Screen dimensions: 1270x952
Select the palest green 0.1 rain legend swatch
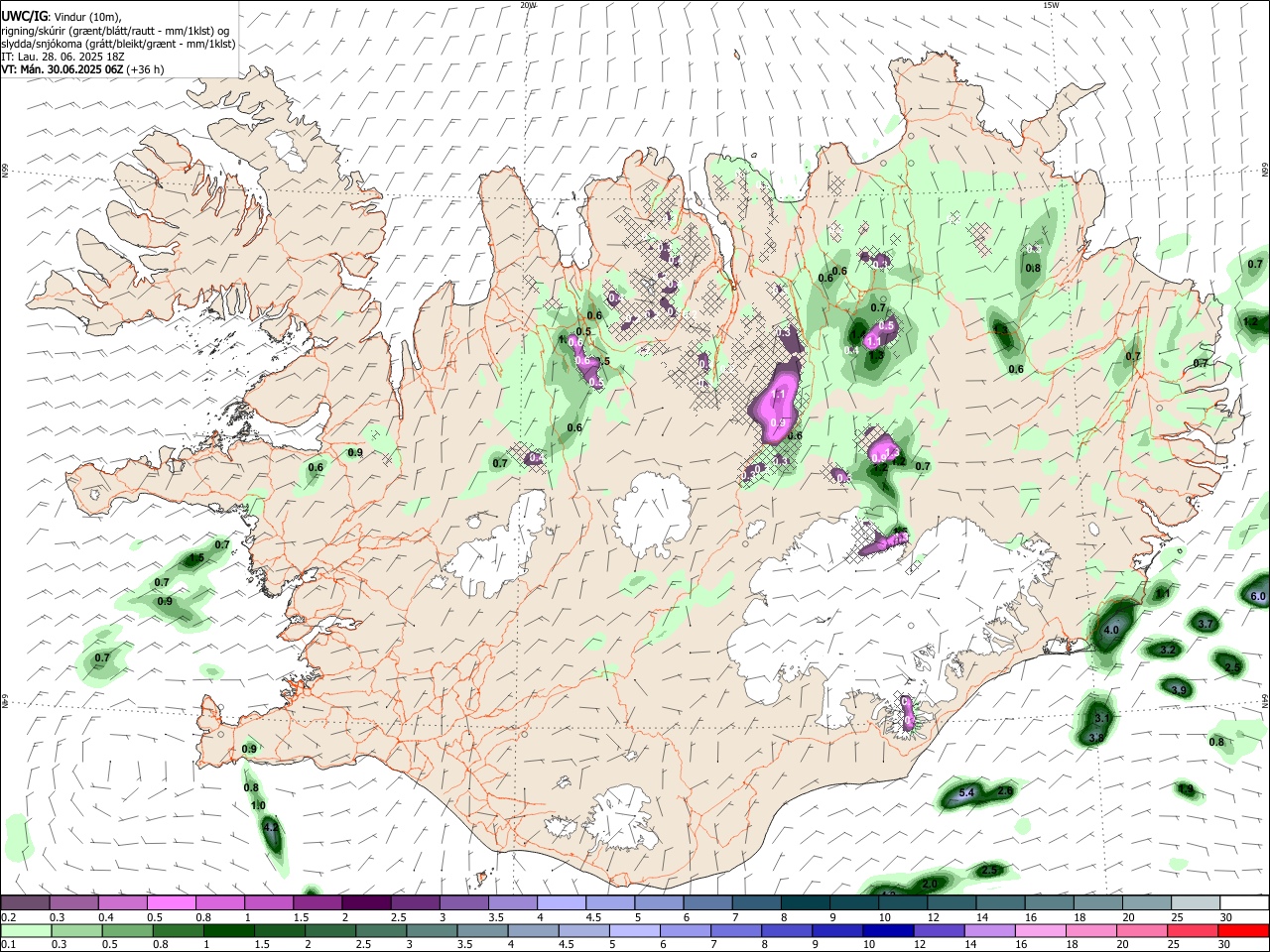coord(25,930)
